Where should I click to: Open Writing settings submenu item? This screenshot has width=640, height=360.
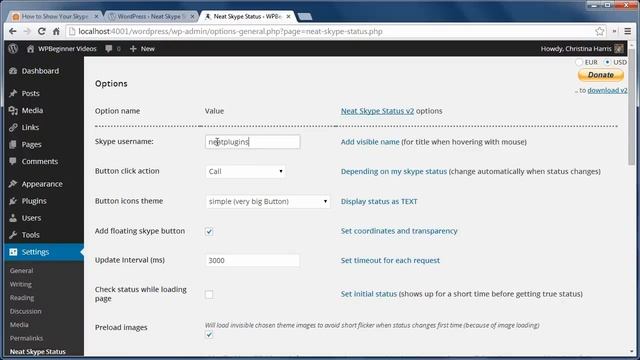click(21, 284)
